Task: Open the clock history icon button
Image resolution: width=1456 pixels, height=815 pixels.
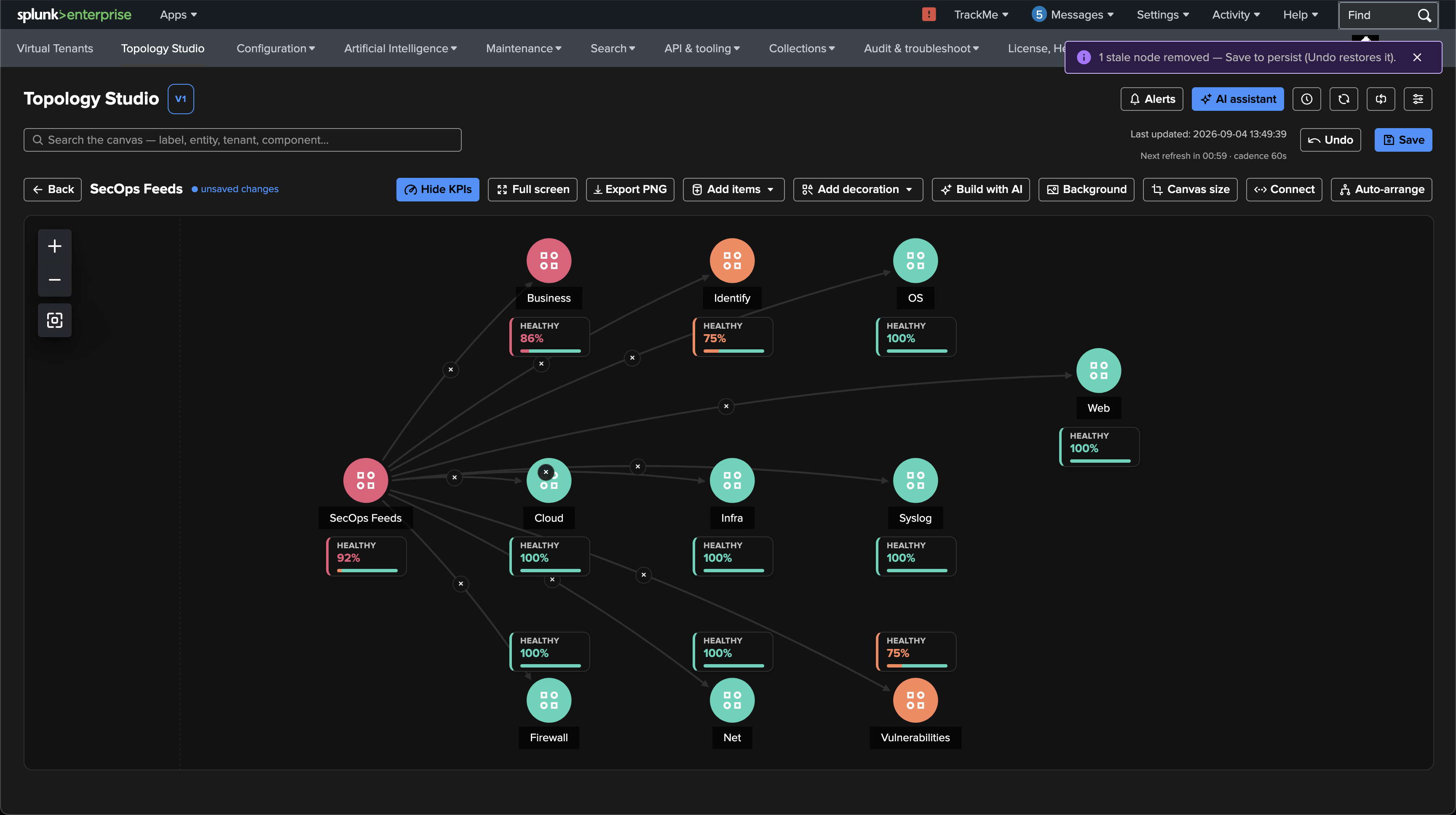Action: pyautogui.click(x=1306, y=99)
